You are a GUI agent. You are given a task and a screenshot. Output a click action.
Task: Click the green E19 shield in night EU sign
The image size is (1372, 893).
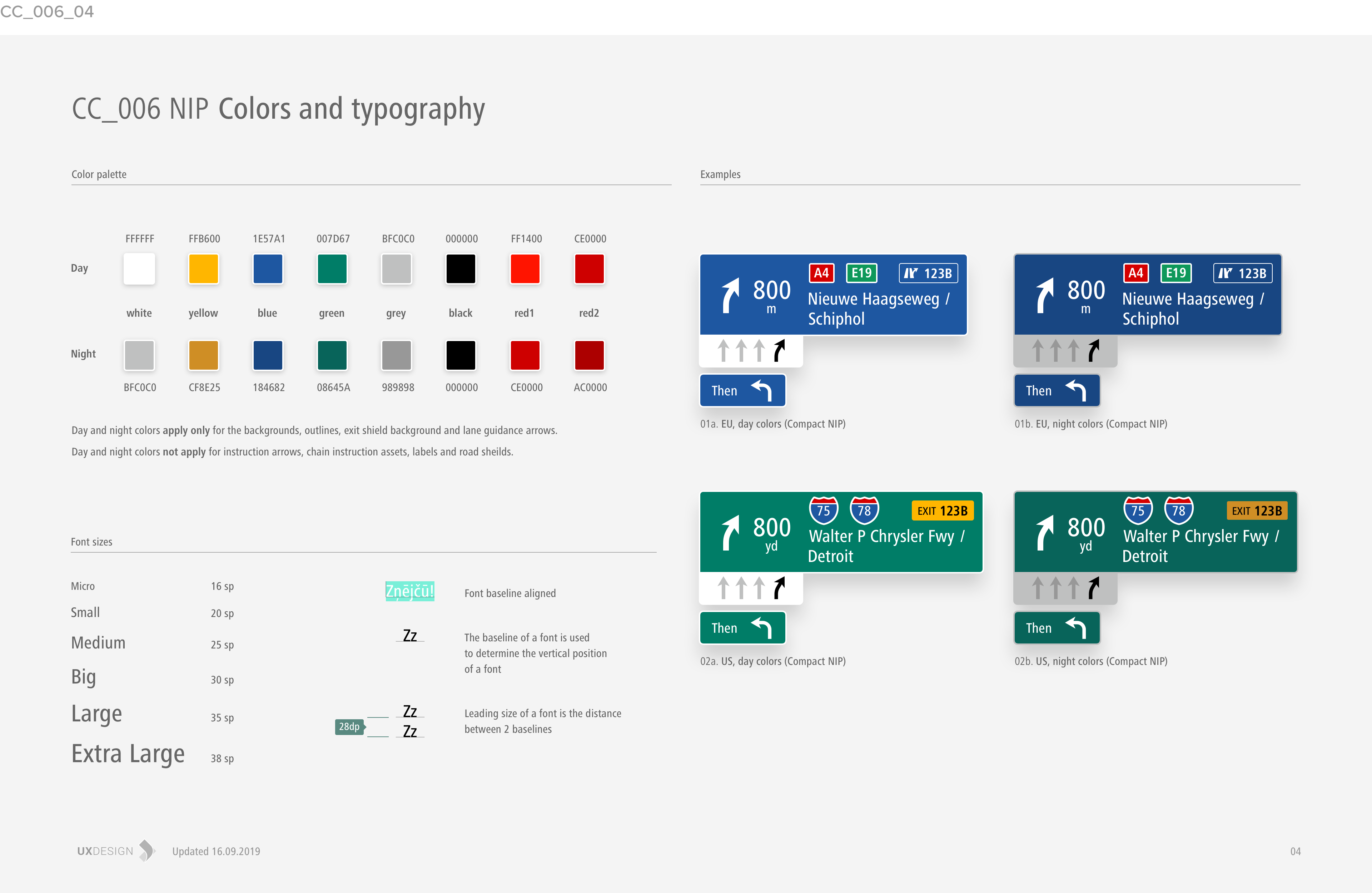pos(1175,273)
